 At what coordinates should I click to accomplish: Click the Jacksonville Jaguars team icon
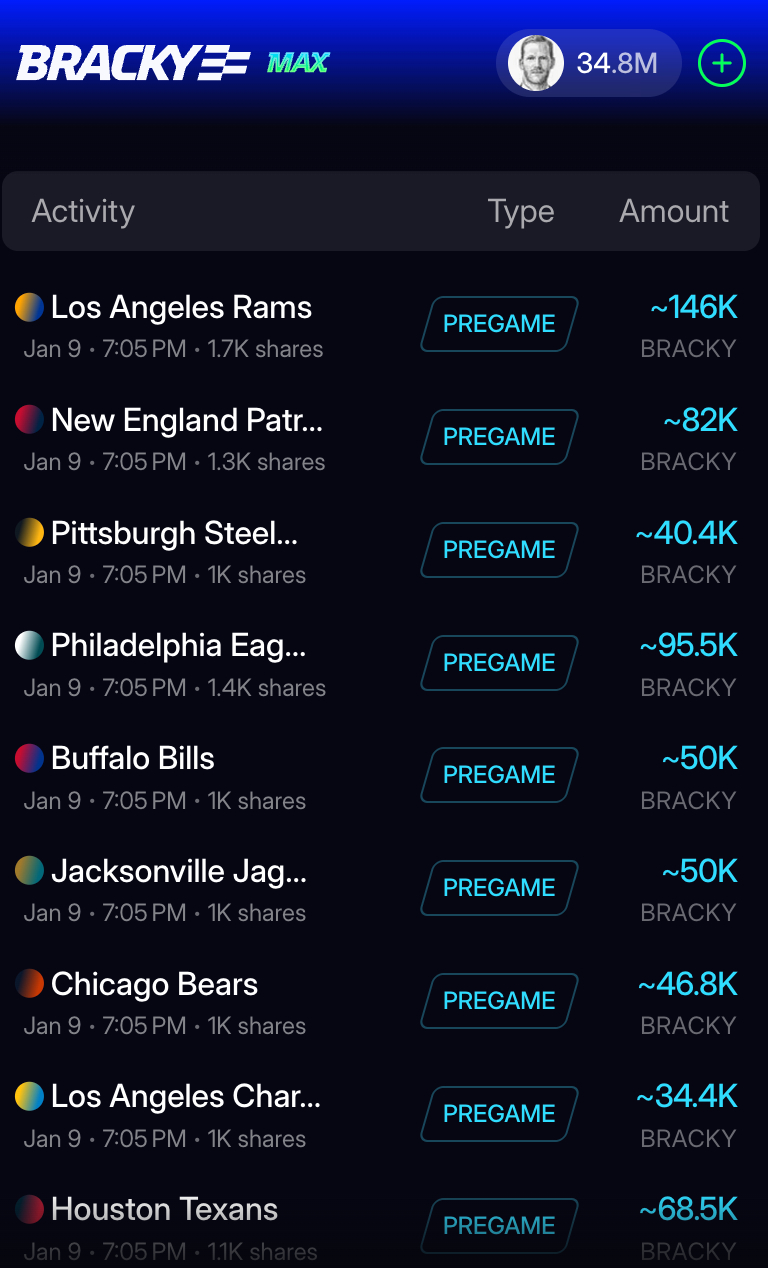tap(29, 871)
